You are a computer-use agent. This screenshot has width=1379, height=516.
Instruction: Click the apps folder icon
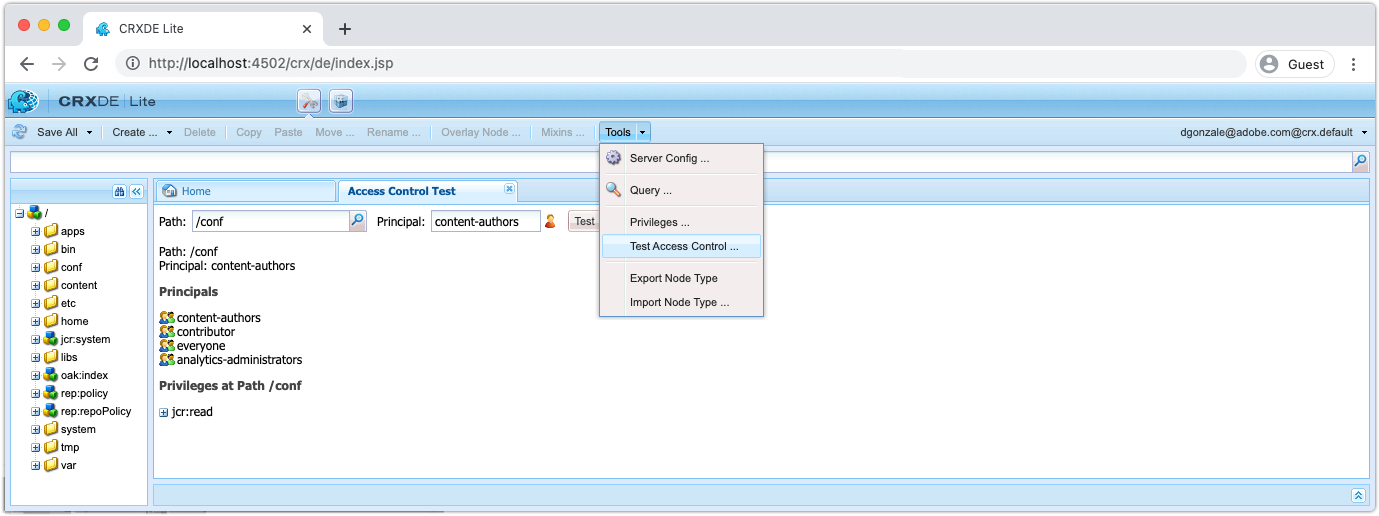click(51, 231)
